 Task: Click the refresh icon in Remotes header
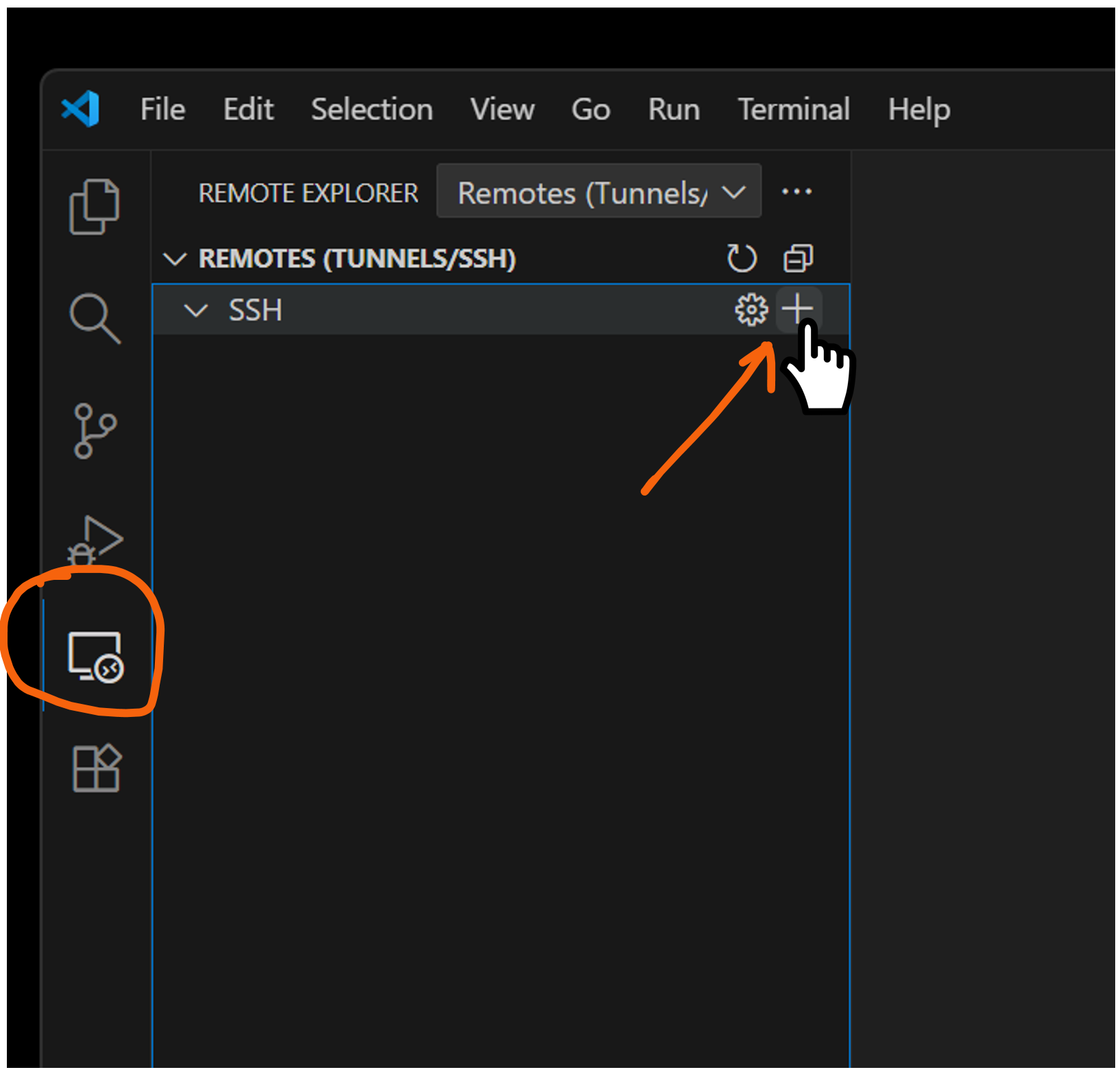click(x=741, y=258)
